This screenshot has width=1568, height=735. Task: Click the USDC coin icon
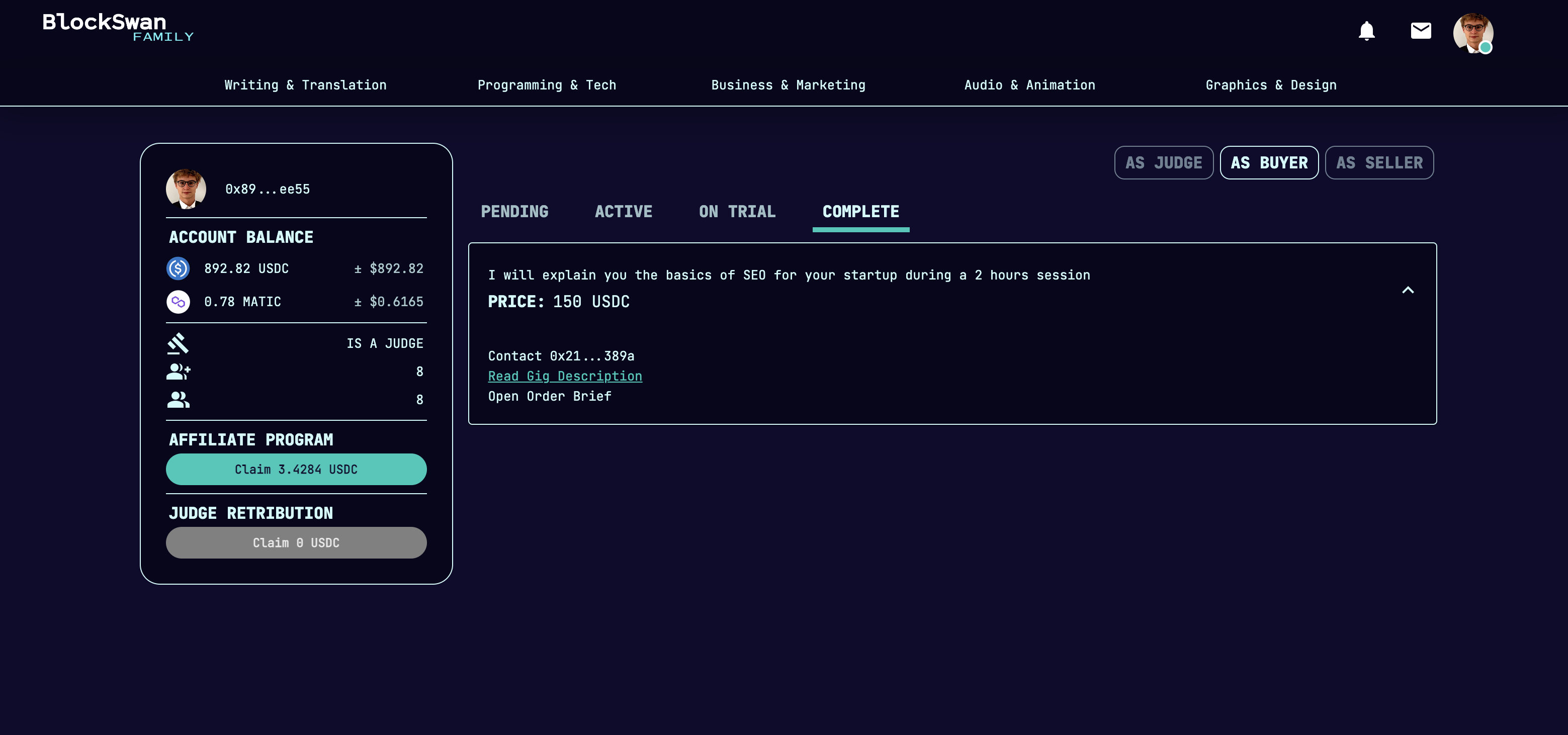click(x=178, y=268)
